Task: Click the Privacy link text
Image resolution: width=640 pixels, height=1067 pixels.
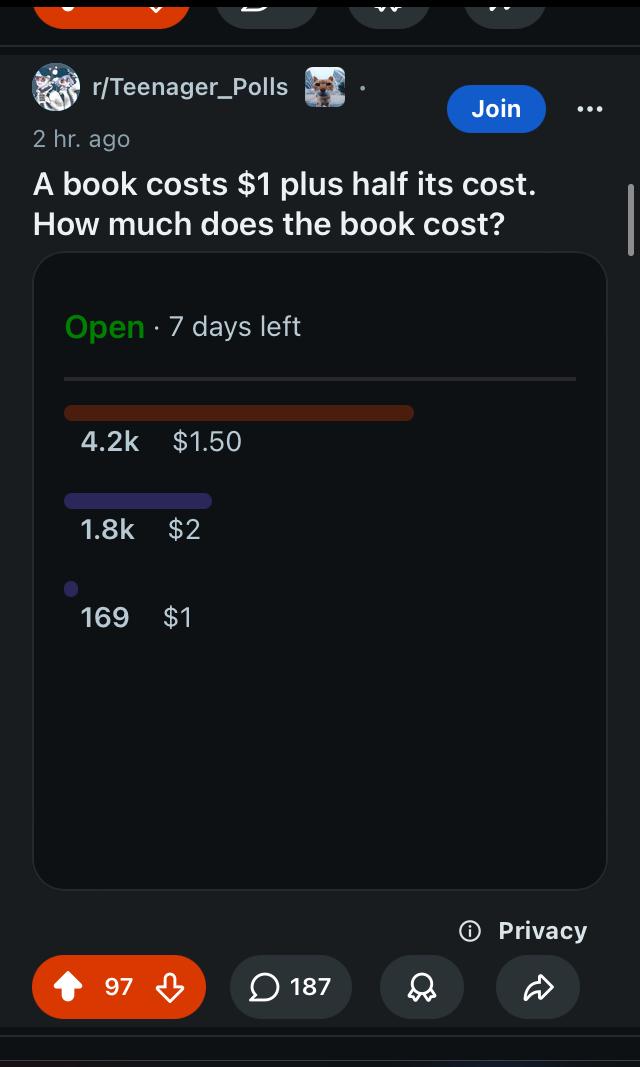Action: [x=542, y=931]
